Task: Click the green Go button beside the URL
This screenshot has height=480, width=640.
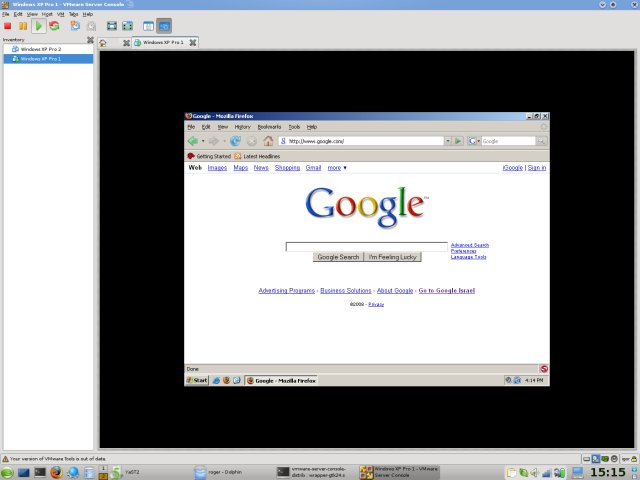Action: 458,141
